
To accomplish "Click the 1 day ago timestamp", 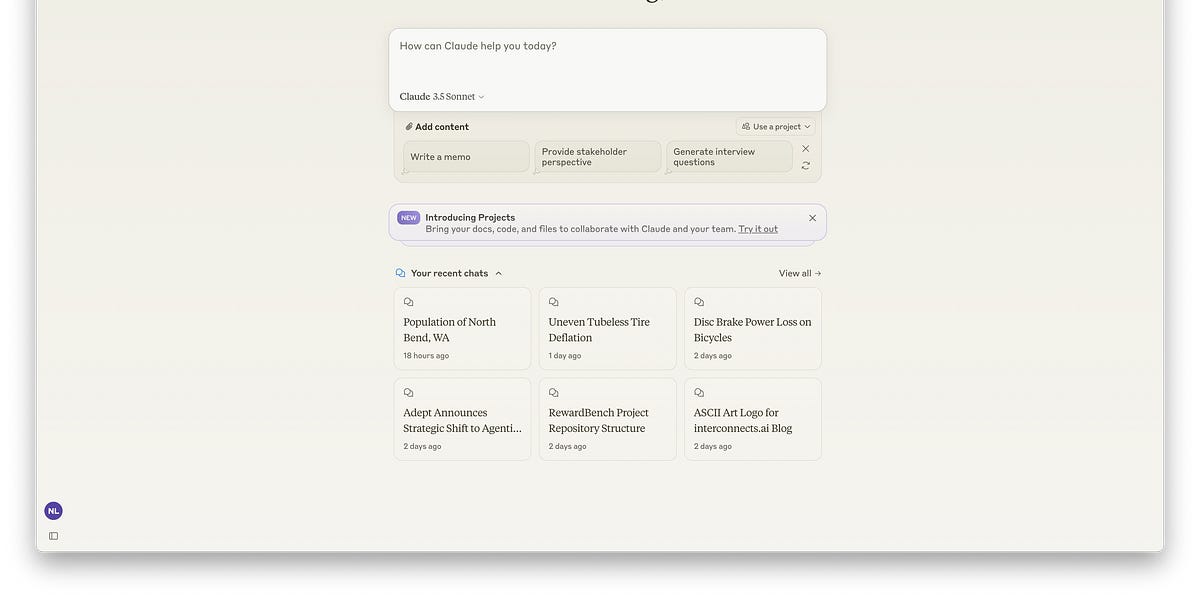I will click(565, 356).
